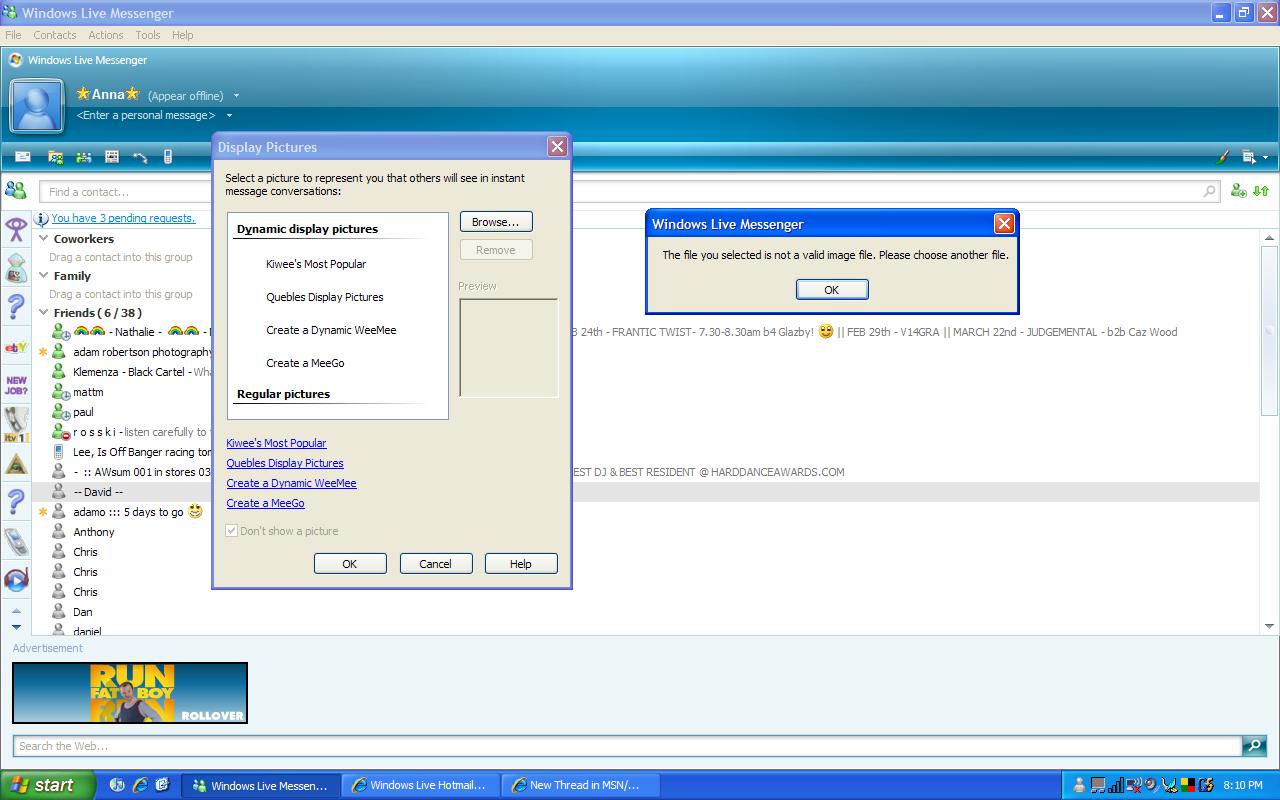Open the status dropdown next to Appear offline

click(236, 96)
